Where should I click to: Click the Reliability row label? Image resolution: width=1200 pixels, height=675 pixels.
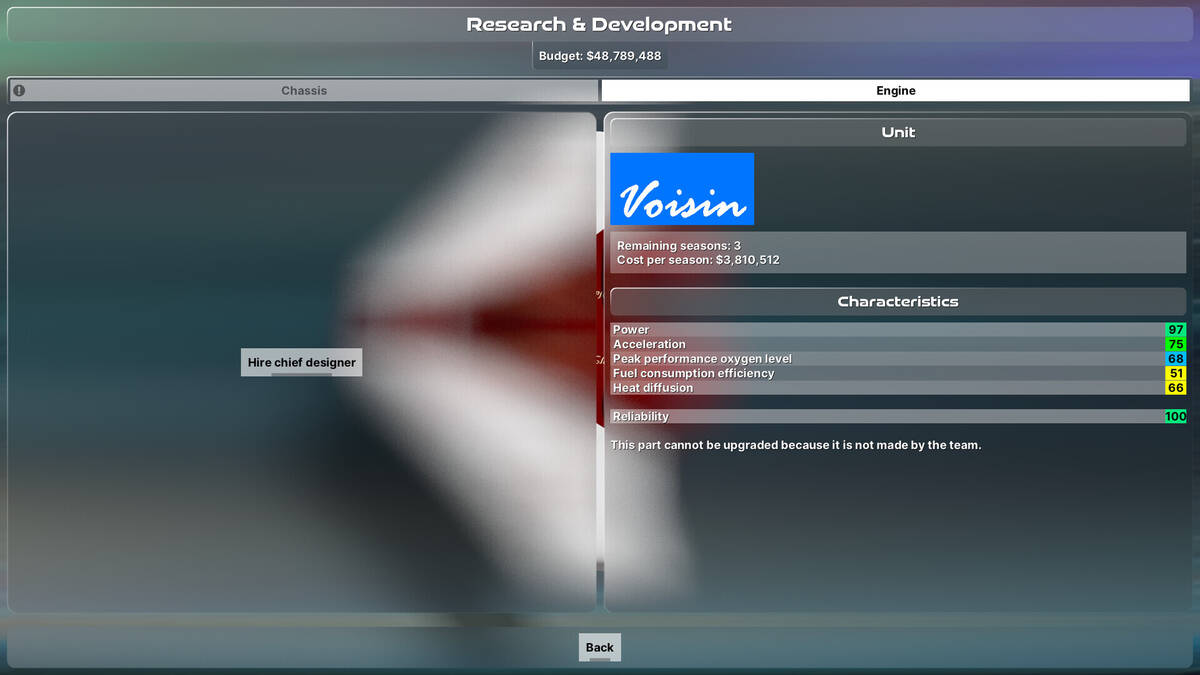641,416
